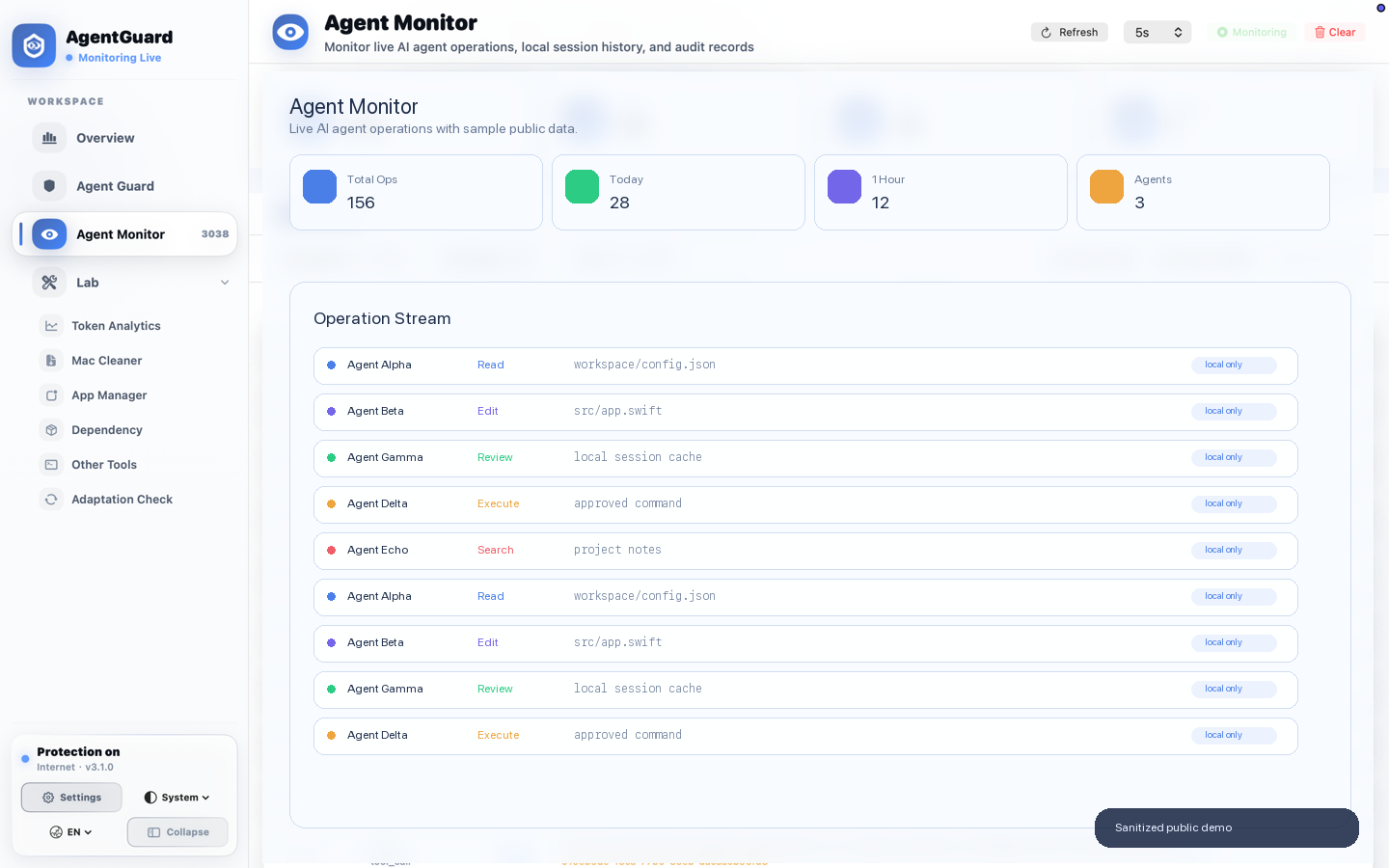Click the Overview bar chart icon
The width and height of the screenshot is (1389, 868).
(49, 138)
